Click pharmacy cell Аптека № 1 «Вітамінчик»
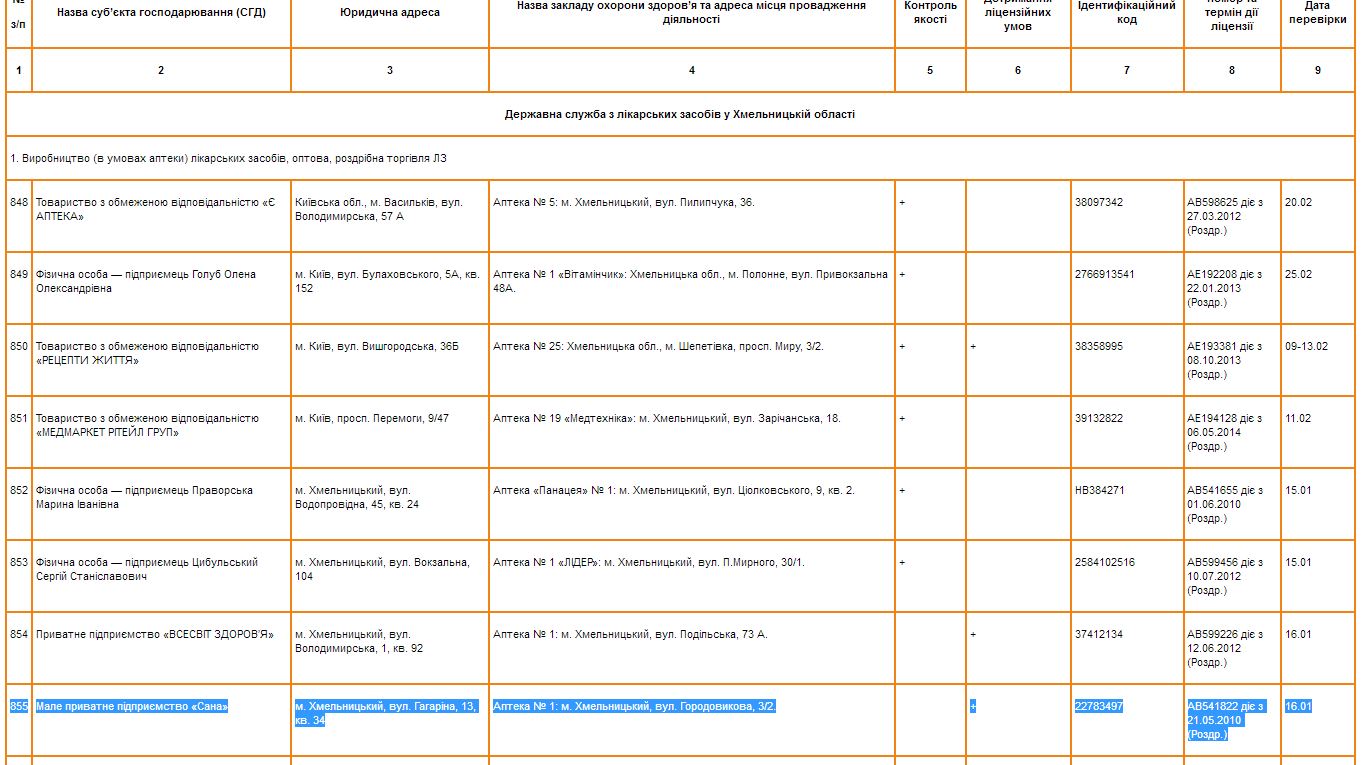This screenshot has height=765, width=1362. tap(690, 281)
